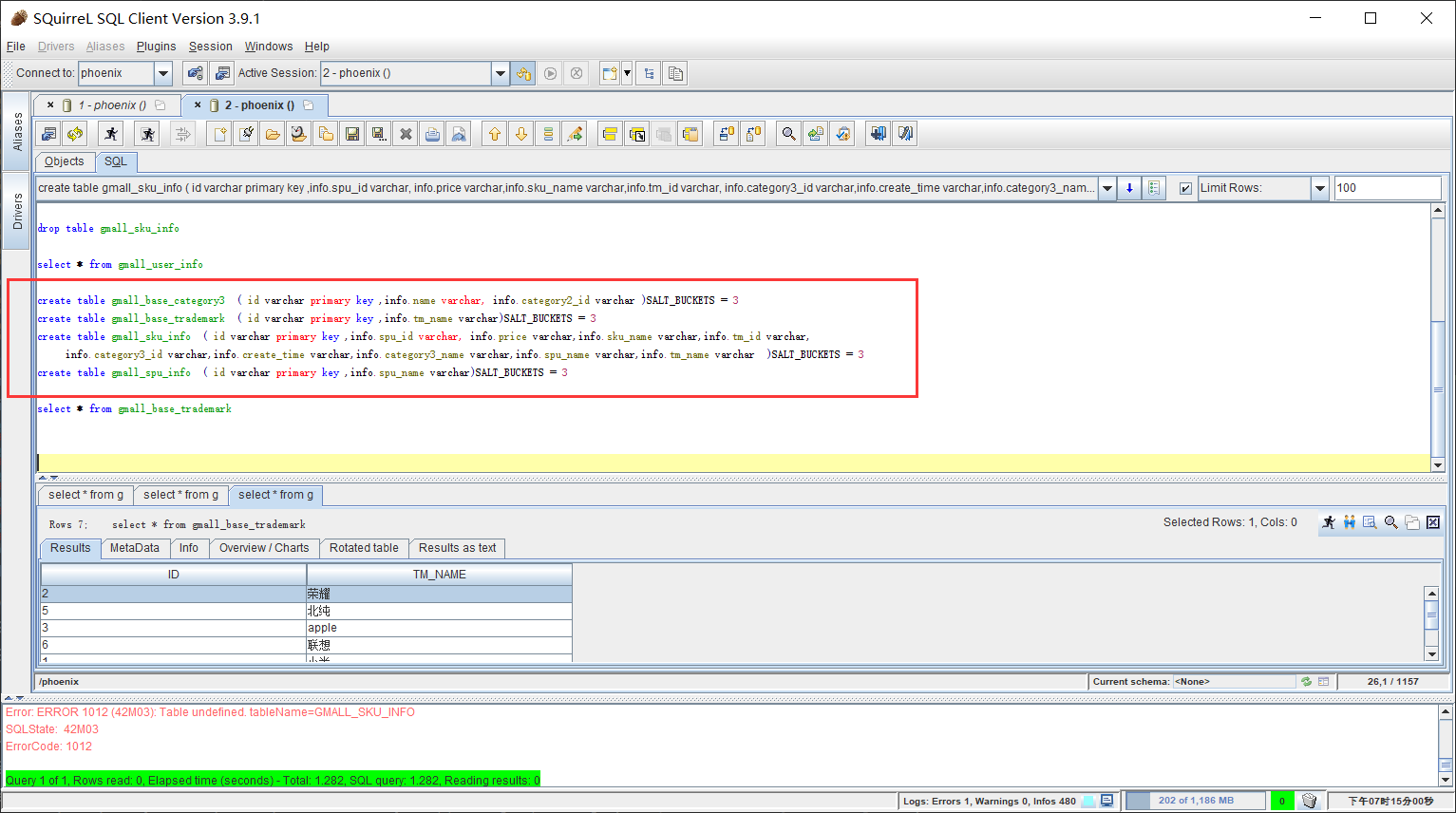Viewport: 1456px width, 813px height.
Task: Click the Run SQL running-man icon in session toolbar
Action: point(111,134)
